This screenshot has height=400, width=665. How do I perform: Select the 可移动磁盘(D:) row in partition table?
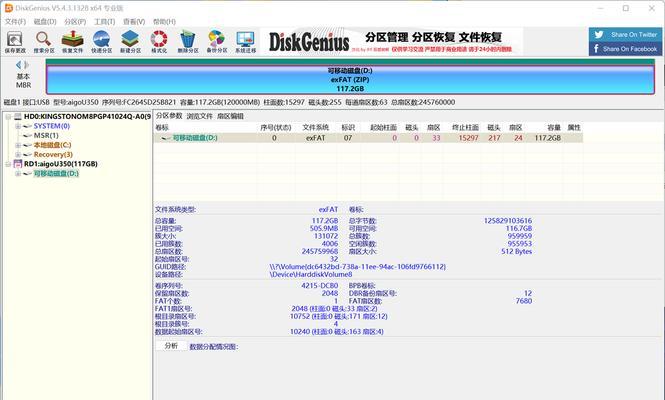tap(368, 138)
